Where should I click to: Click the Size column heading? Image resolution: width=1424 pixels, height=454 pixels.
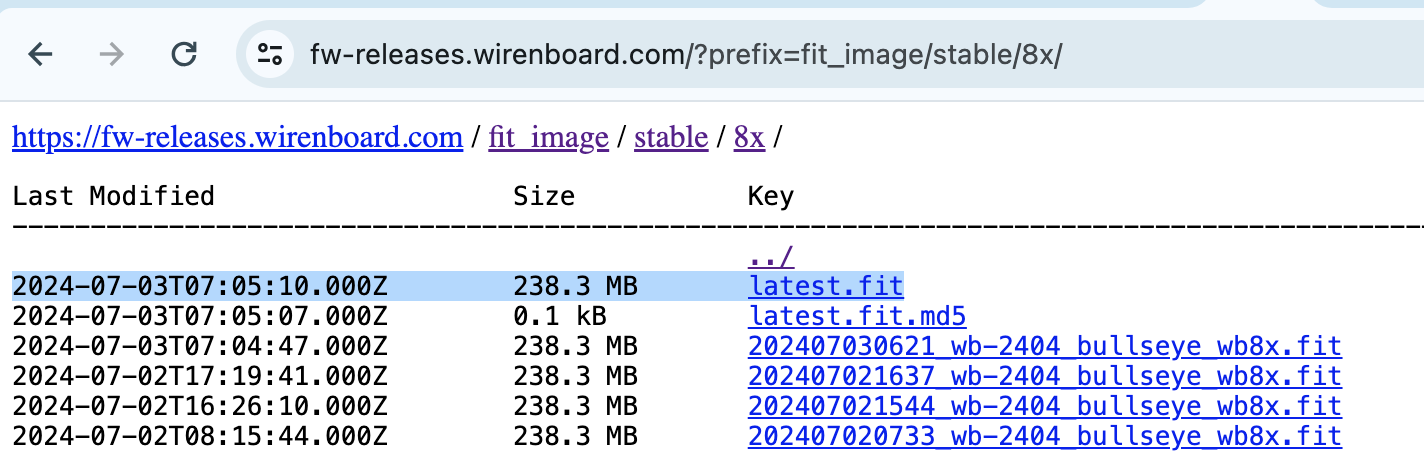click(x=544, y=196)
